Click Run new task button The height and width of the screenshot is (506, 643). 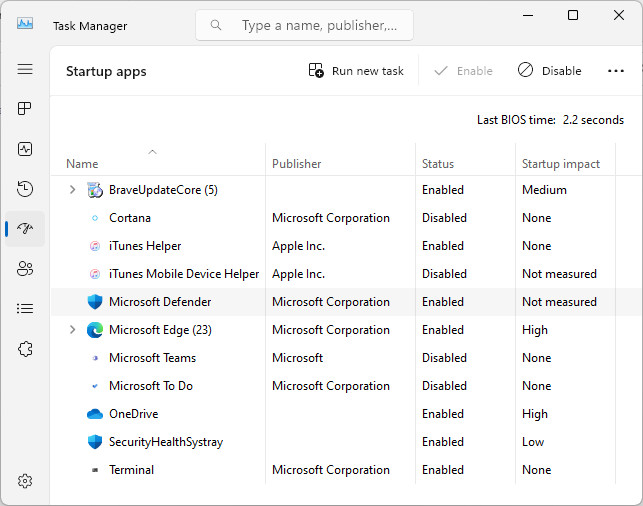click(x=356, y=71)
